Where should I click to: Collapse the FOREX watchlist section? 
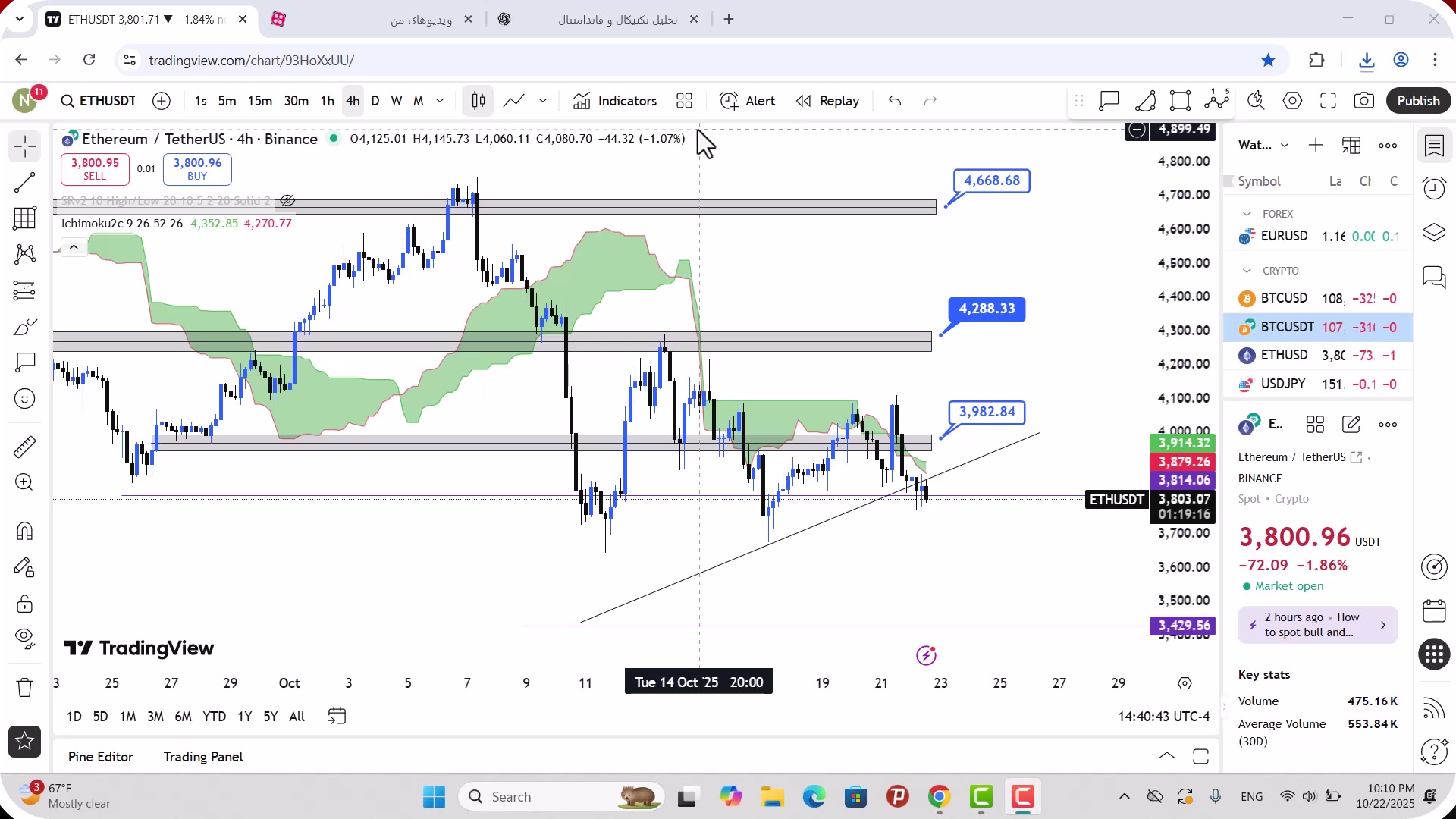pos(1247,214)
